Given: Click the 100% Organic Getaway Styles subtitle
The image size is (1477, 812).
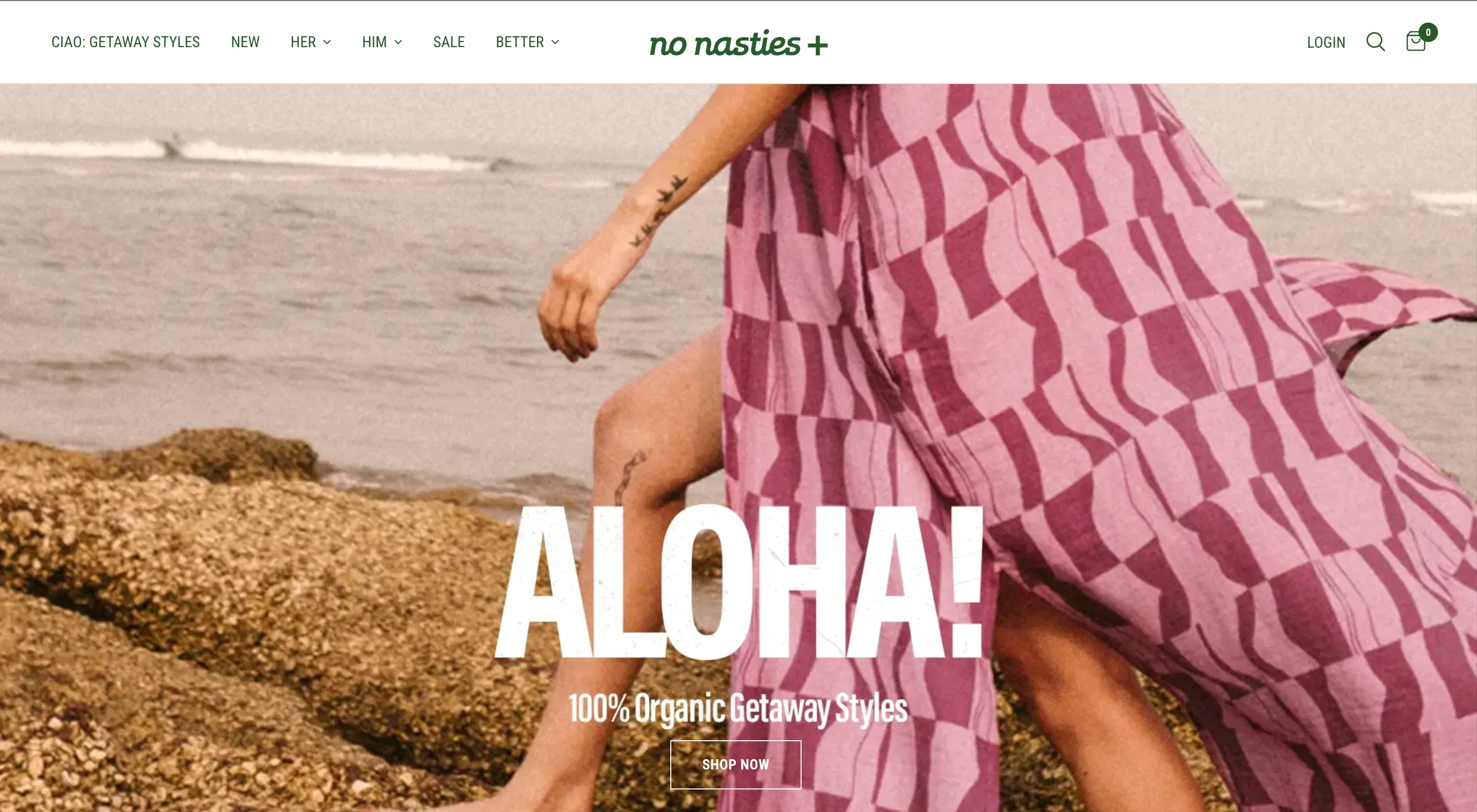Looking at the screenshot, I should coord(738,709).
